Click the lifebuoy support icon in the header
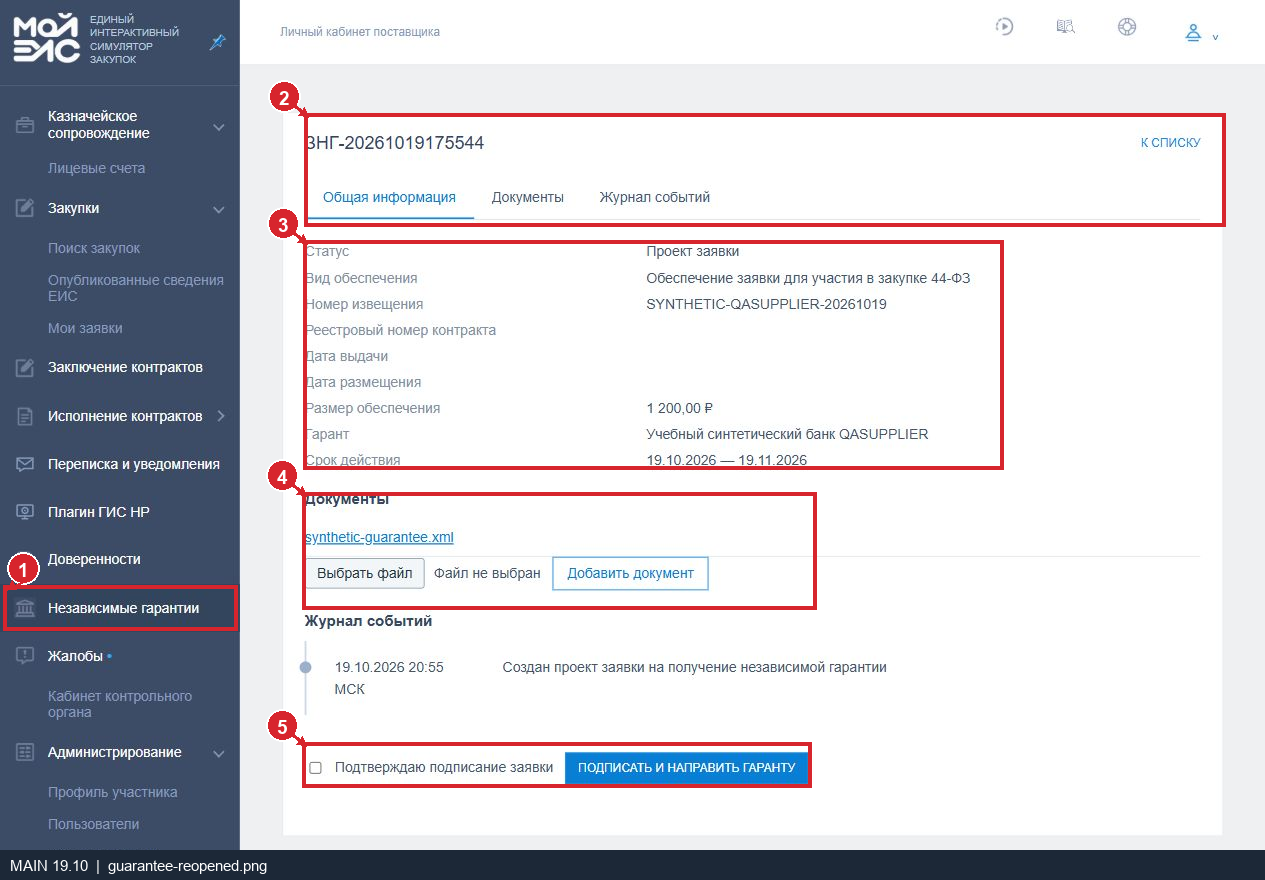The width and height of the screenshot is (1265, 880). [x=1127, y=27]
